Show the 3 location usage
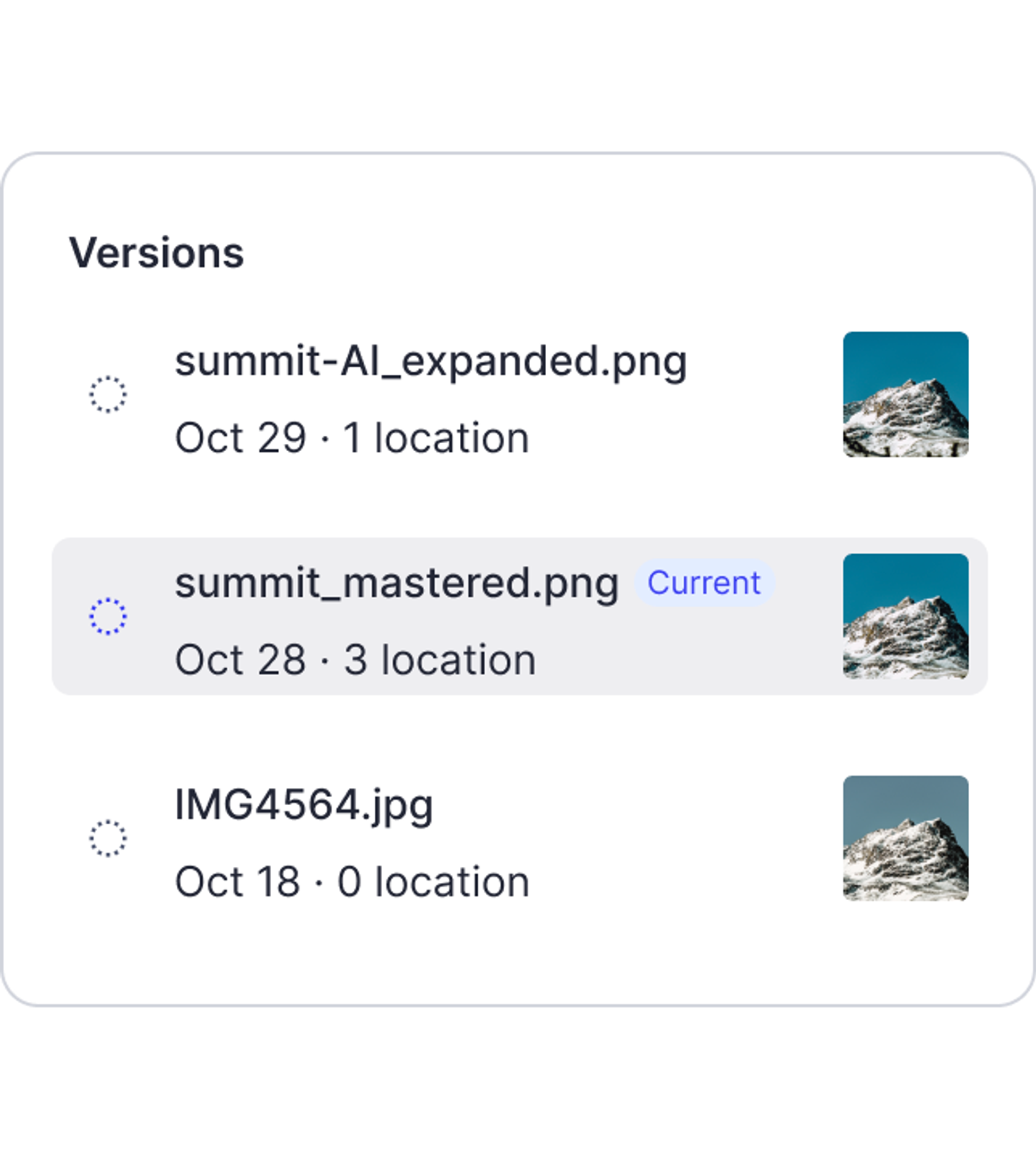 tap(440, 660)
